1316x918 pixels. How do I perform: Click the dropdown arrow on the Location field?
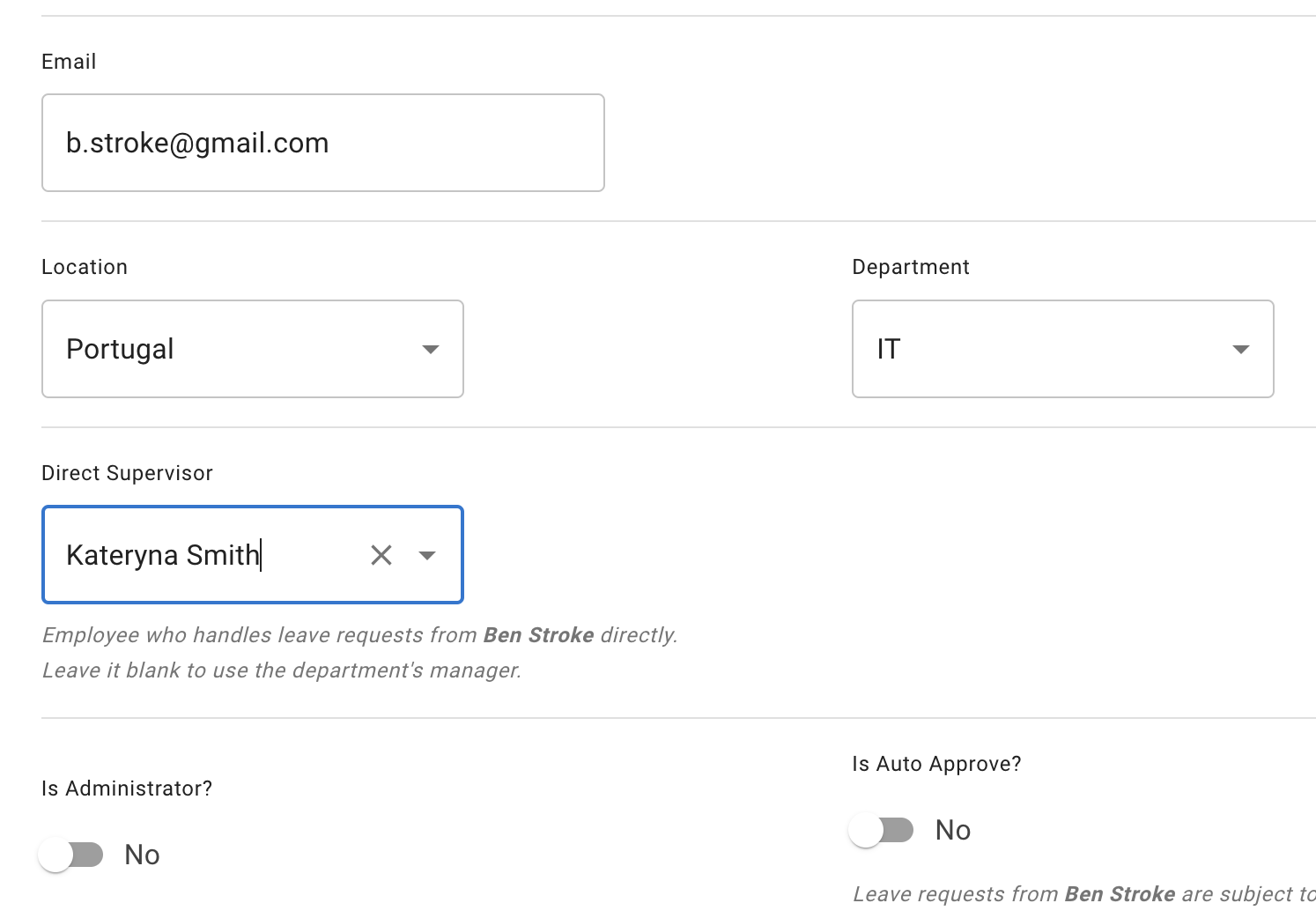click(431, 349)
